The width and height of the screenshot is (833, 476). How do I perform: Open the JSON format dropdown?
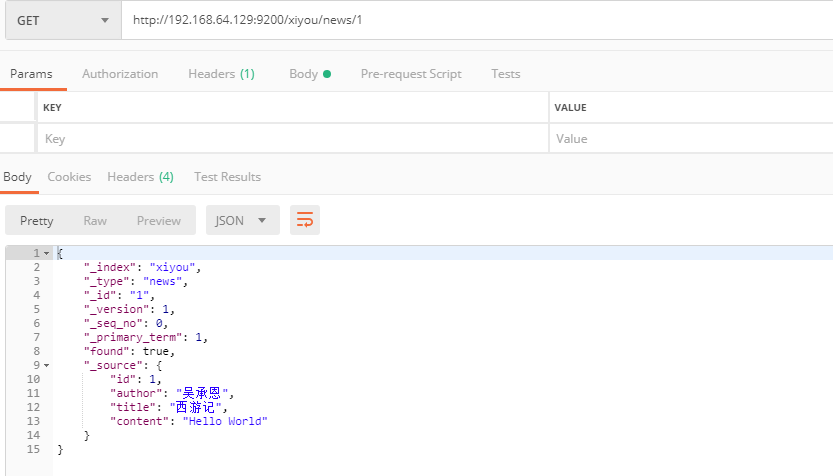pyautogui.click(x=243, y=220)
